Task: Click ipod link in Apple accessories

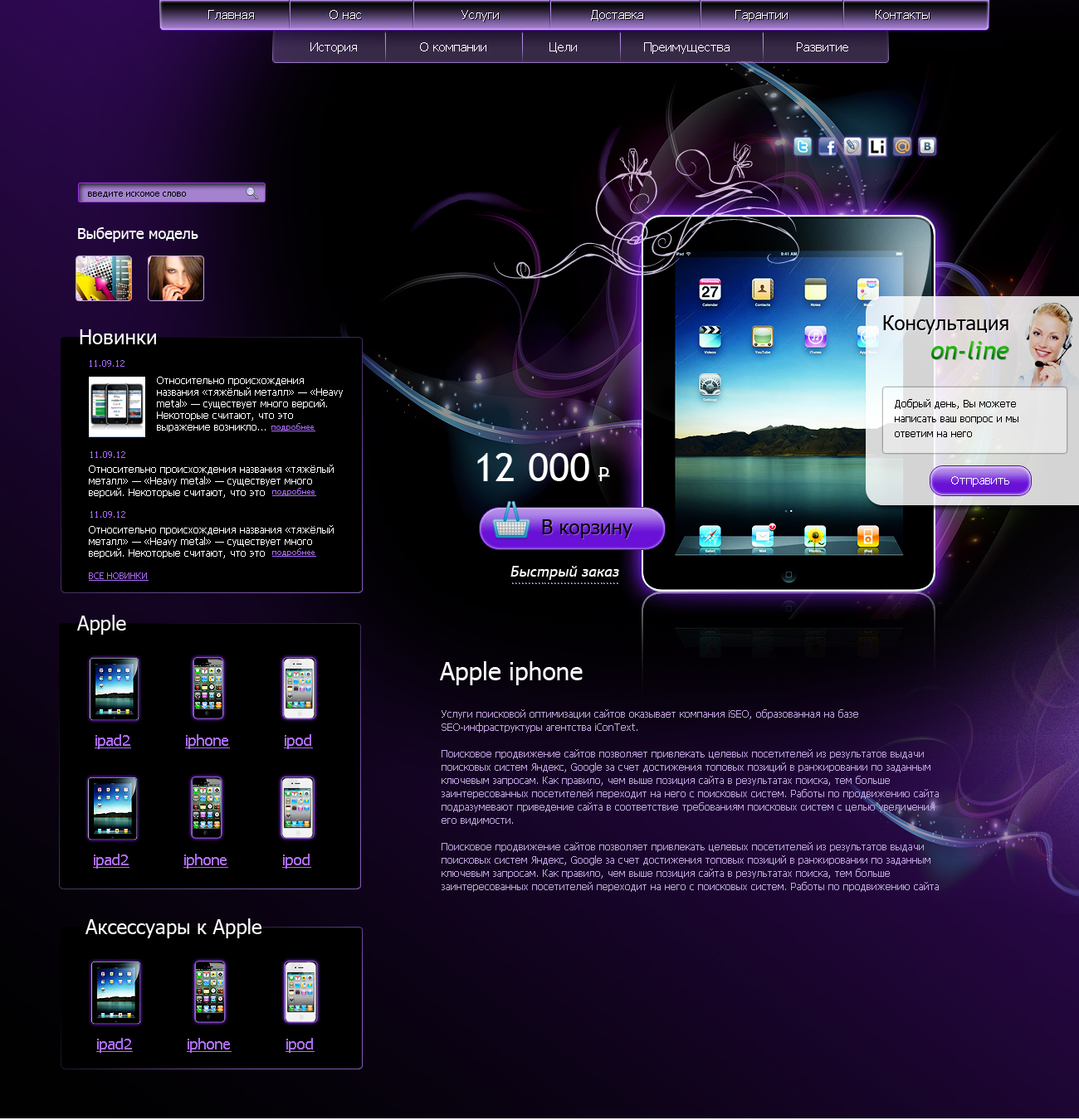Action: 300,1045
